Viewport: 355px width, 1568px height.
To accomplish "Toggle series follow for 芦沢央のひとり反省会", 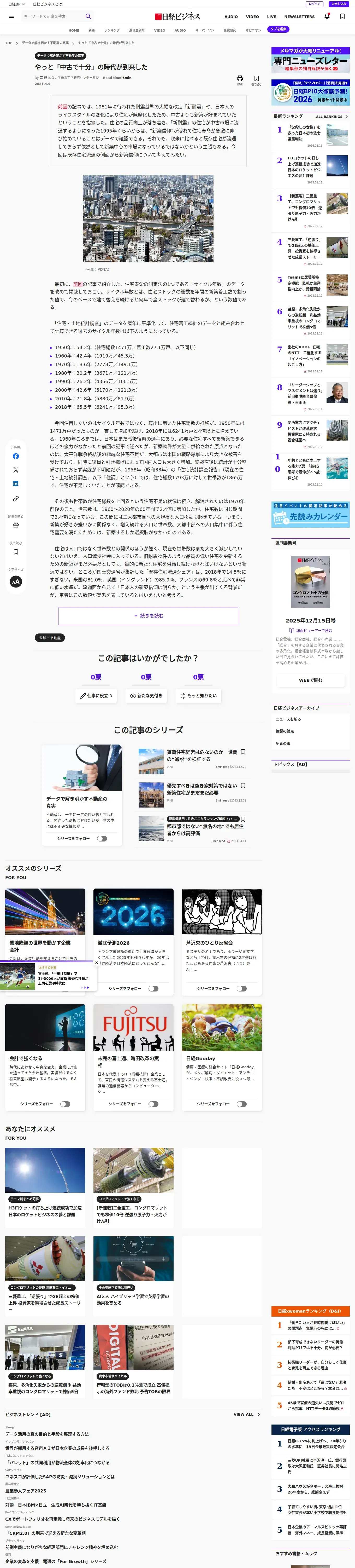I will coord(241,989).
